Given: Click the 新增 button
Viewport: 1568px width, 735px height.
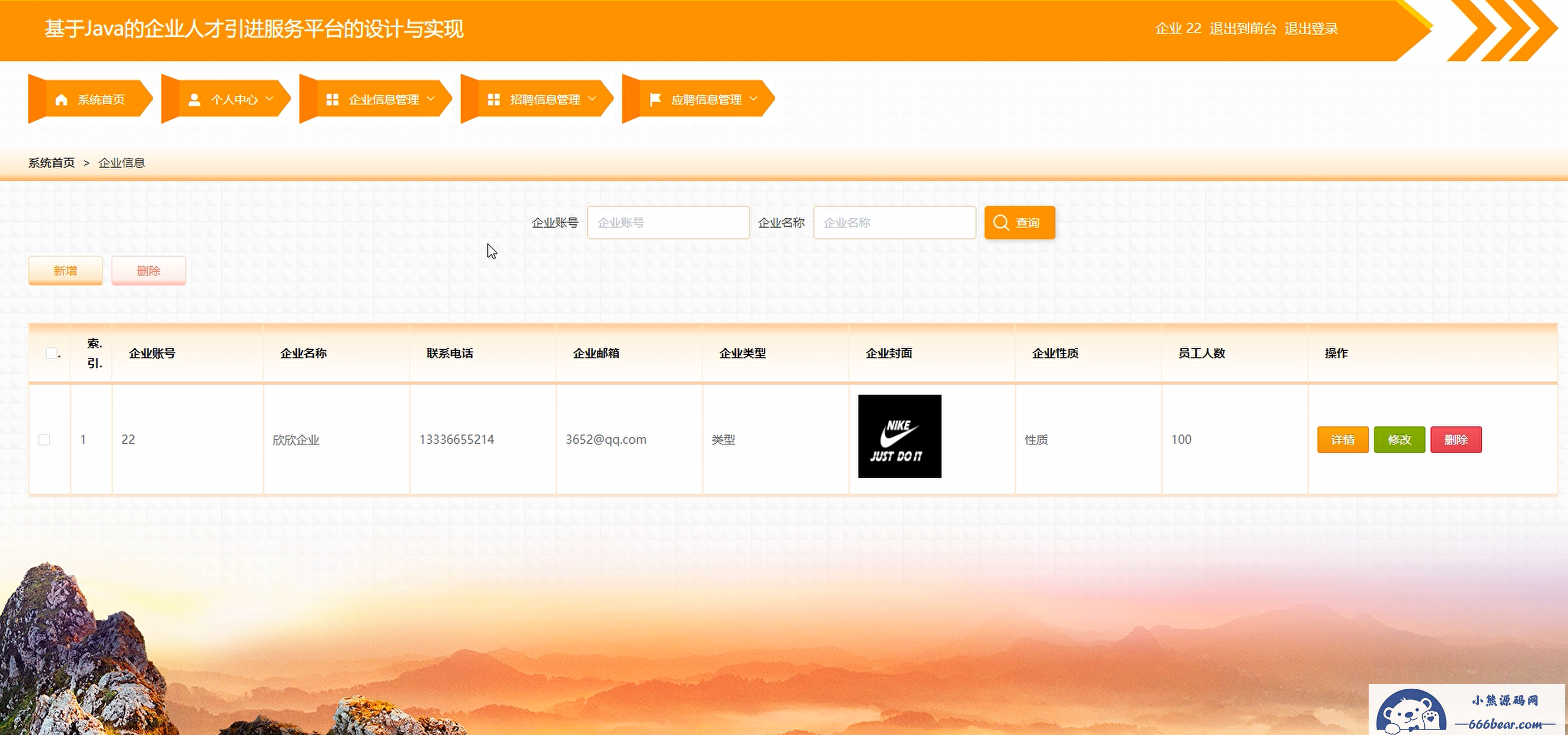Looking at the screenshot, I should [x=65, y=271].
